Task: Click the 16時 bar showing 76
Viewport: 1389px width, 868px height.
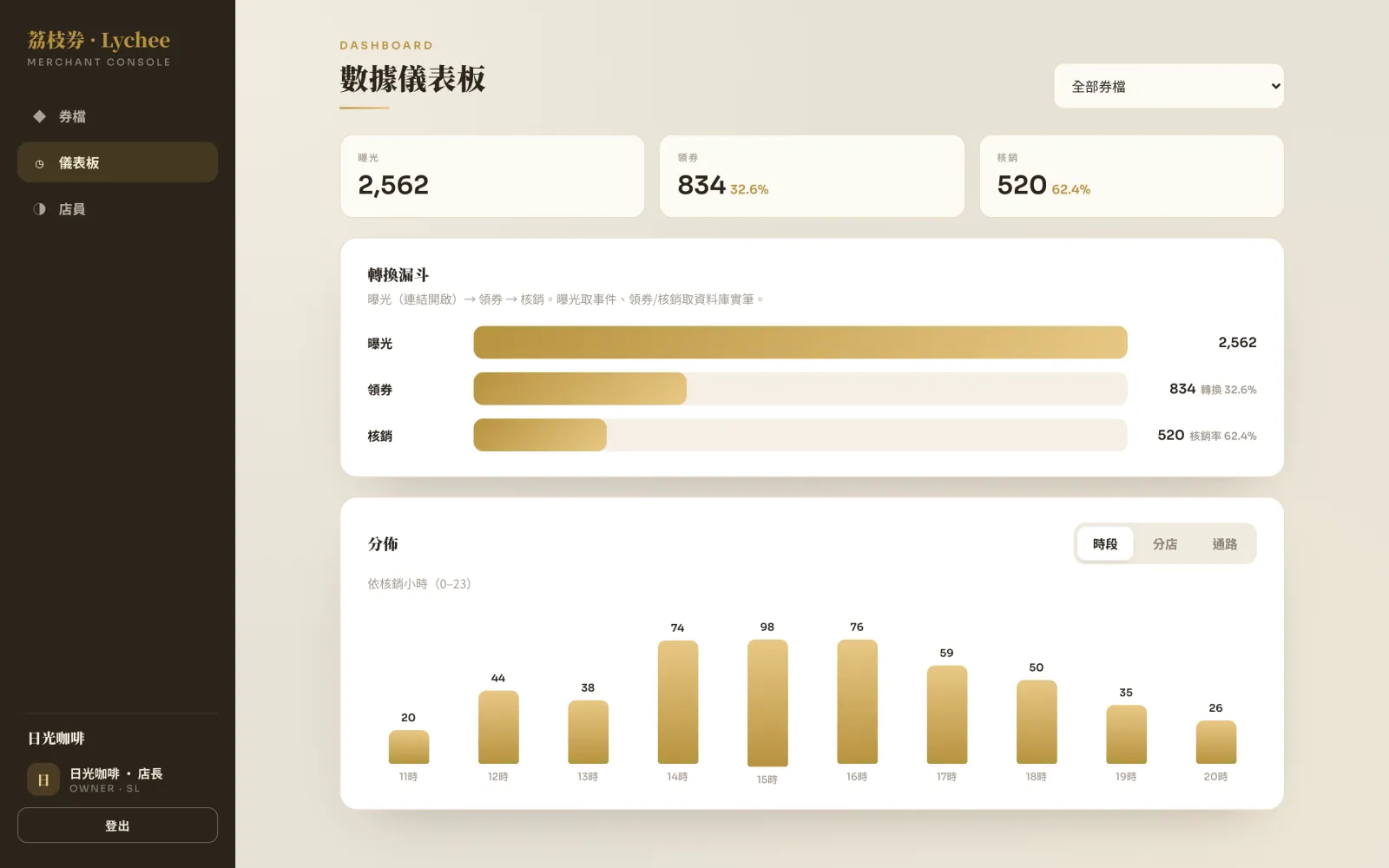Action: coord(857,702)
